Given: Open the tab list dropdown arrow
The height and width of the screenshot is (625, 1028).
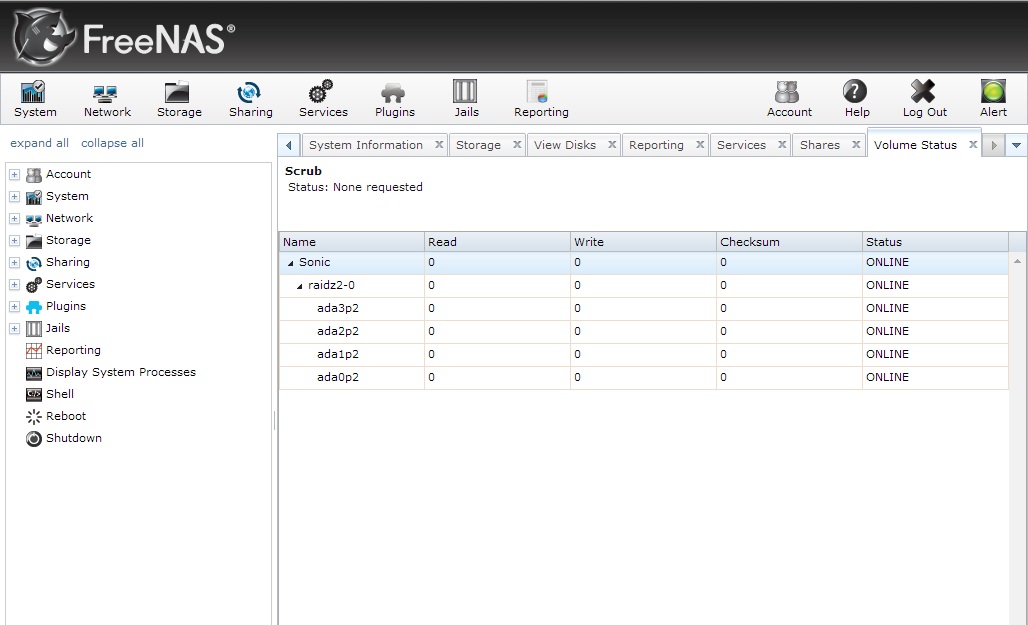Looking at the screenshot, I should [x=1016, y=145].
